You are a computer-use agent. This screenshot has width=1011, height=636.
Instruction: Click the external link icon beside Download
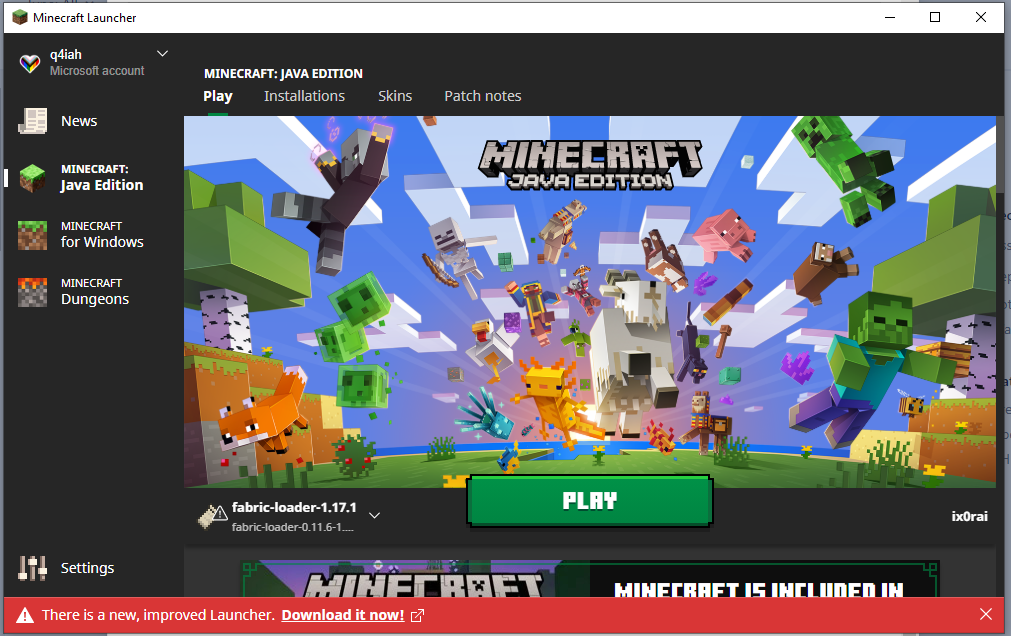pyautogui.click(x=417, y=615)
